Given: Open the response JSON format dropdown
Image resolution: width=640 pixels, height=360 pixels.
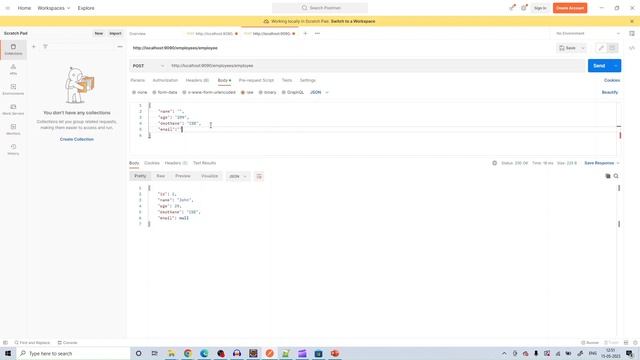Looking at the screenshot, I should coord(238,176).
